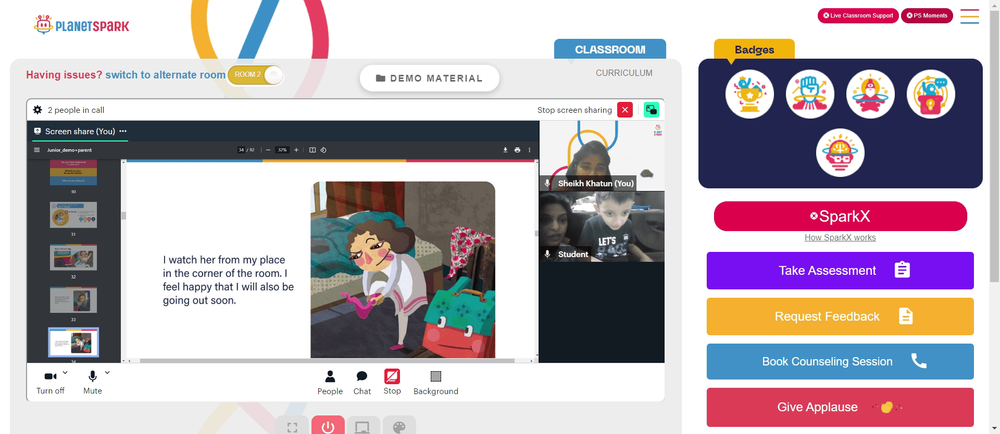Click the palette color icon
This screenshot has width=1000, height=434.
399,426
